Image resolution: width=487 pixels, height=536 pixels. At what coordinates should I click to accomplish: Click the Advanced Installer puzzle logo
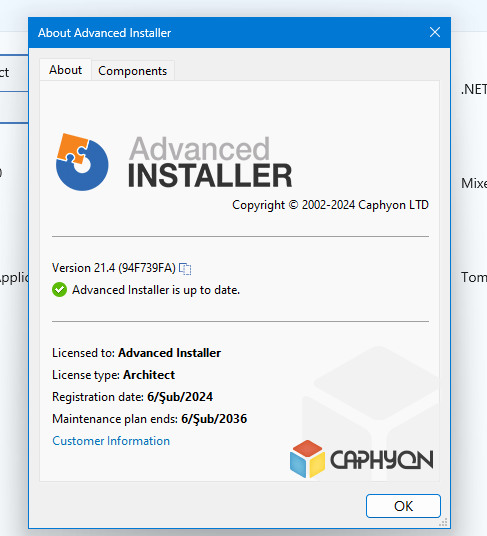click(82, 162)
